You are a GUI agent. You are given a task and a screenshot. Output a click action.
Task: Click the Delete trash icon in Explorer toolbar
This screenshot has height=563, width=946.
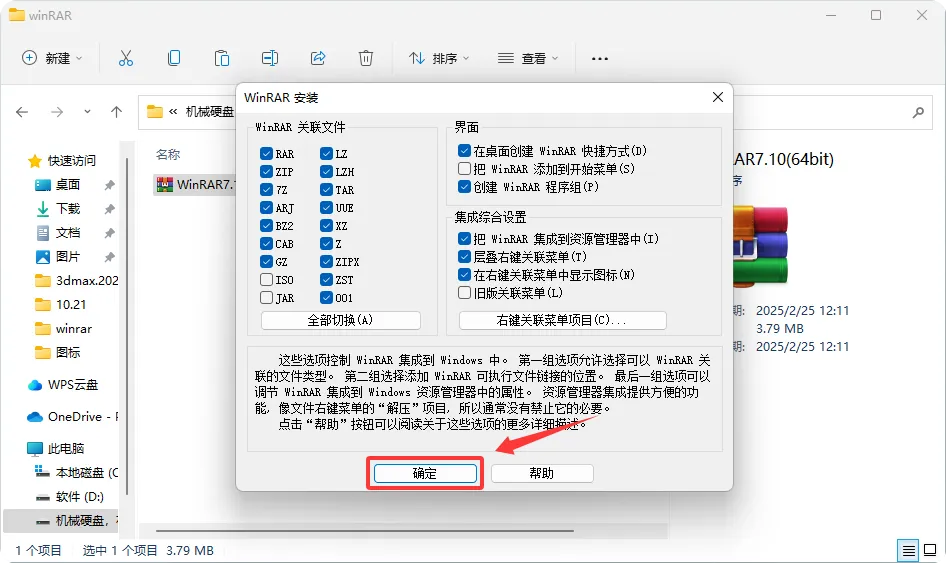point(366,58)
